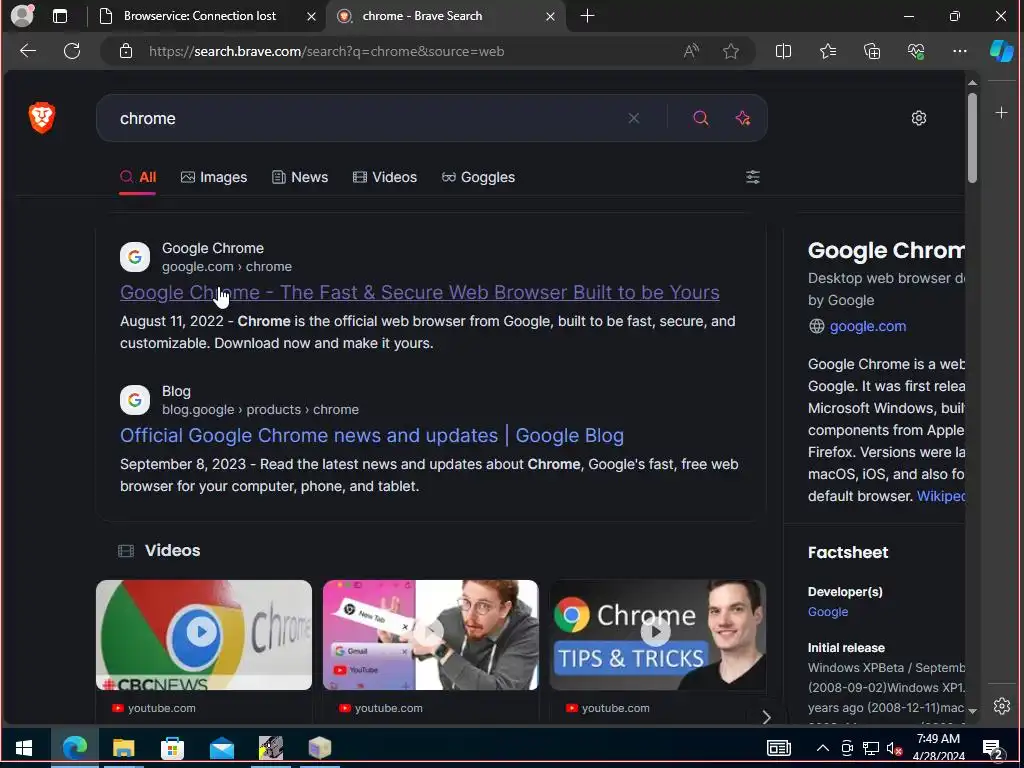Open the Windows Start menu
The width and height of the screenshot is (1024, 768).
[x=24, y=748]
